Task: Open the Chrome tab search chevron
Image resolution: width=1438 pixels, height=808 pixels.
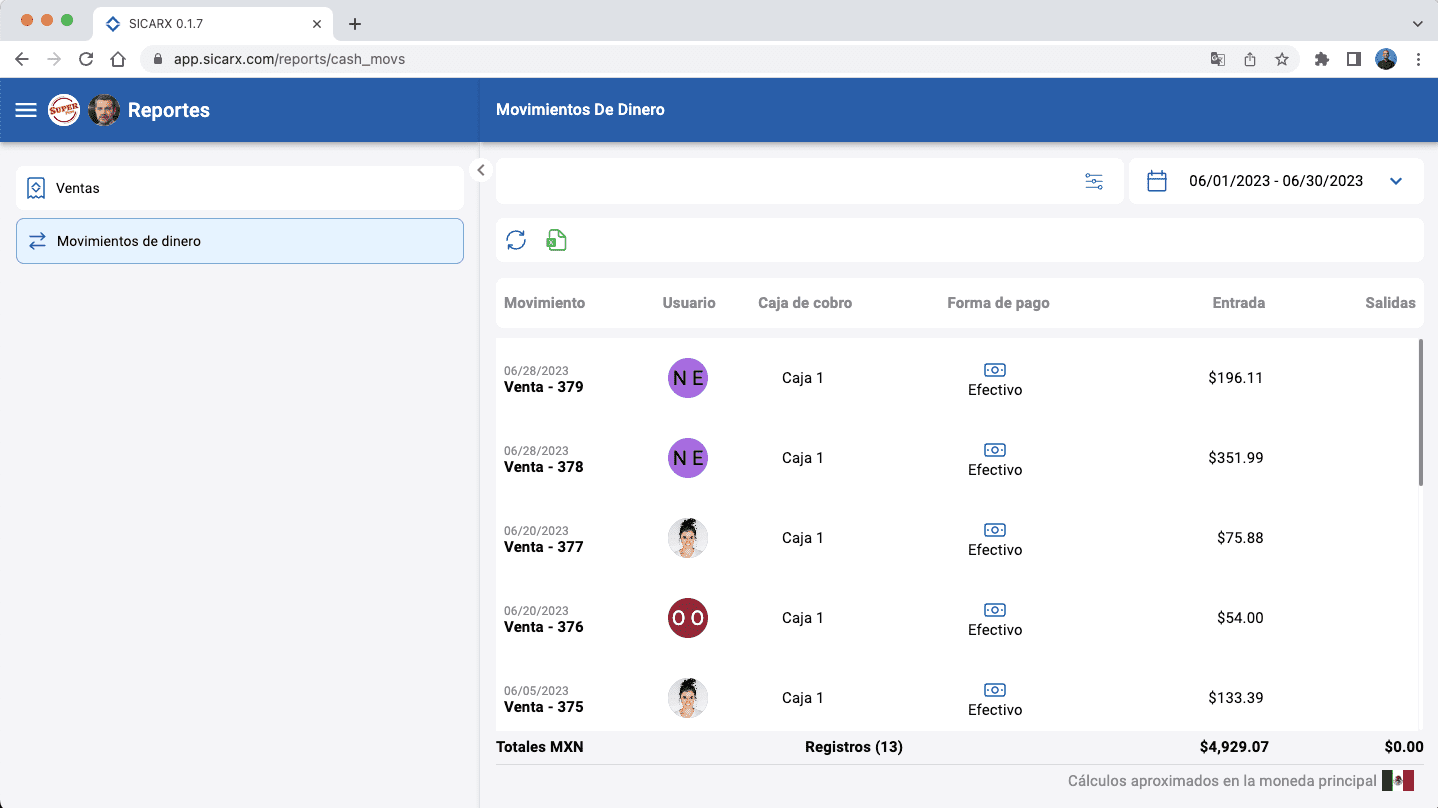Action: pyautogui.click(x=1417, y=23)
